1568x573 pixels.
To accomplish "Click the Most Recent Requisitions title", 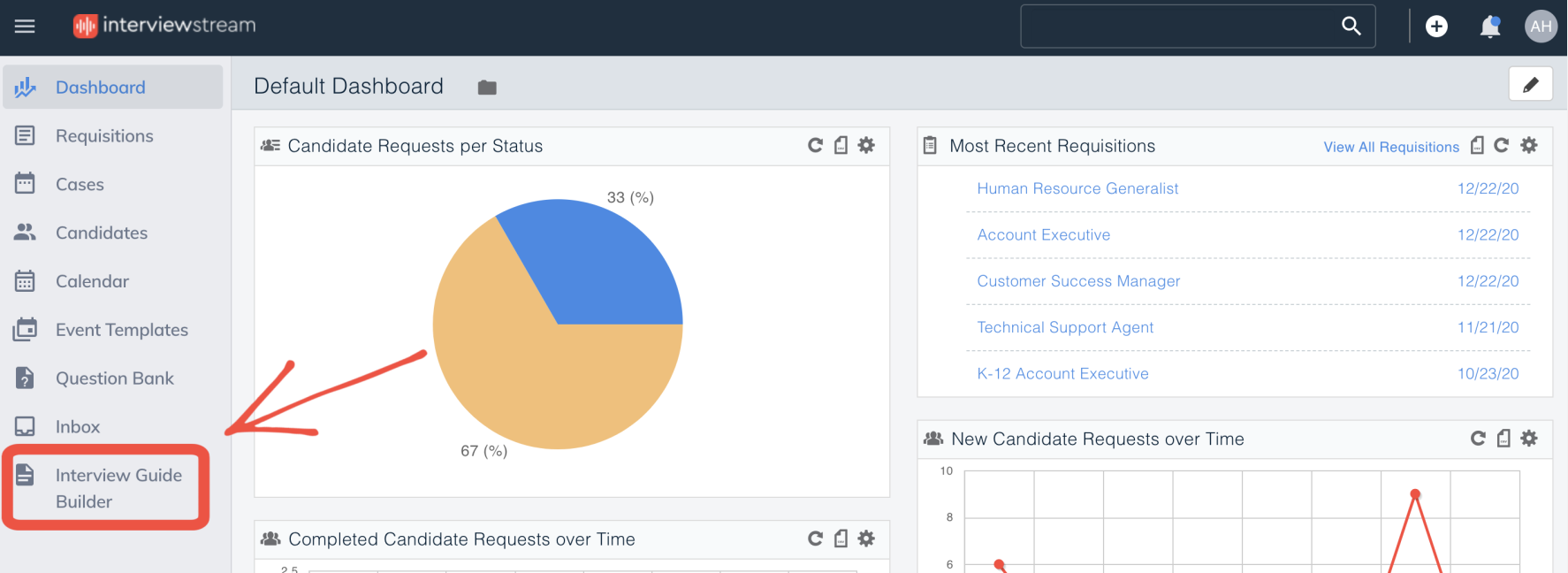I will pos(1052,146).
